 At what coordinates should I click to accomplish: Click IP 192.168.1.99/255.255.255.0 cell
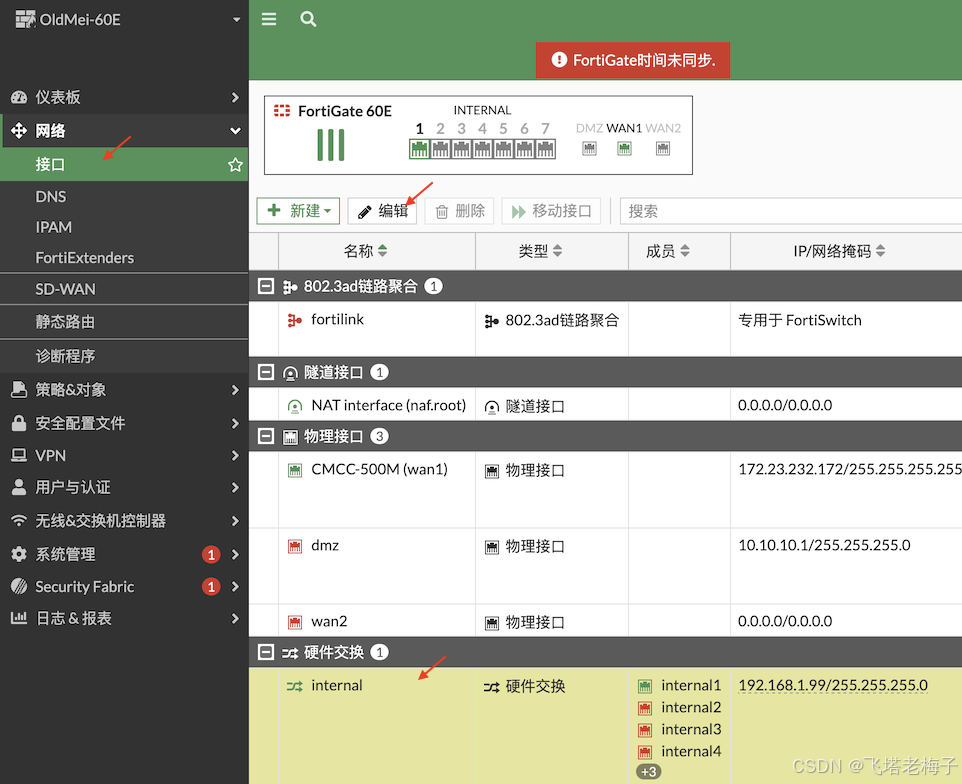(x=833, y=685)
